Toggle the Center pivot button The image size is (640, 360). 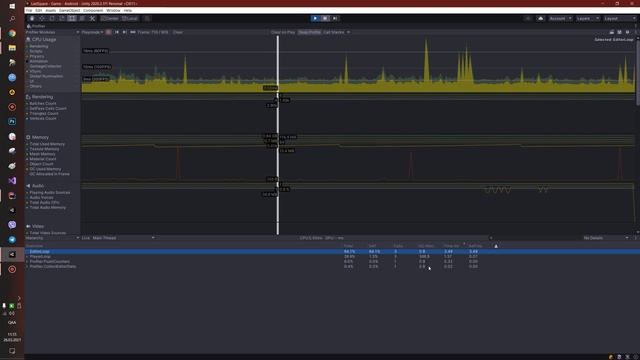click(x=110, y=18)
